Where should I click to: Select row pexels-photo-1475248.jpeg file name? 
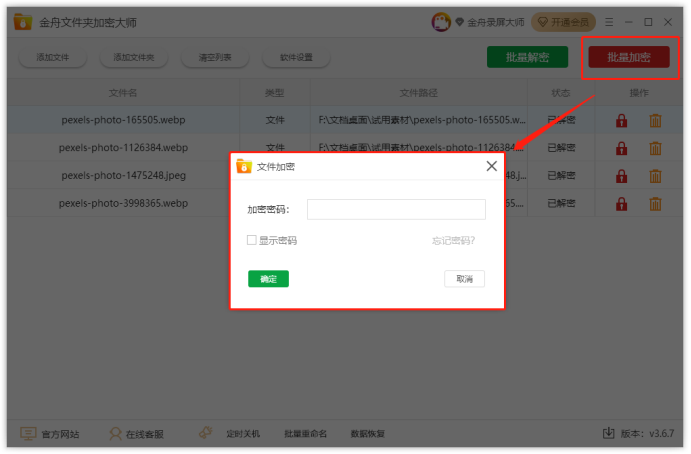pyautogui.click(x=123, y=175)
